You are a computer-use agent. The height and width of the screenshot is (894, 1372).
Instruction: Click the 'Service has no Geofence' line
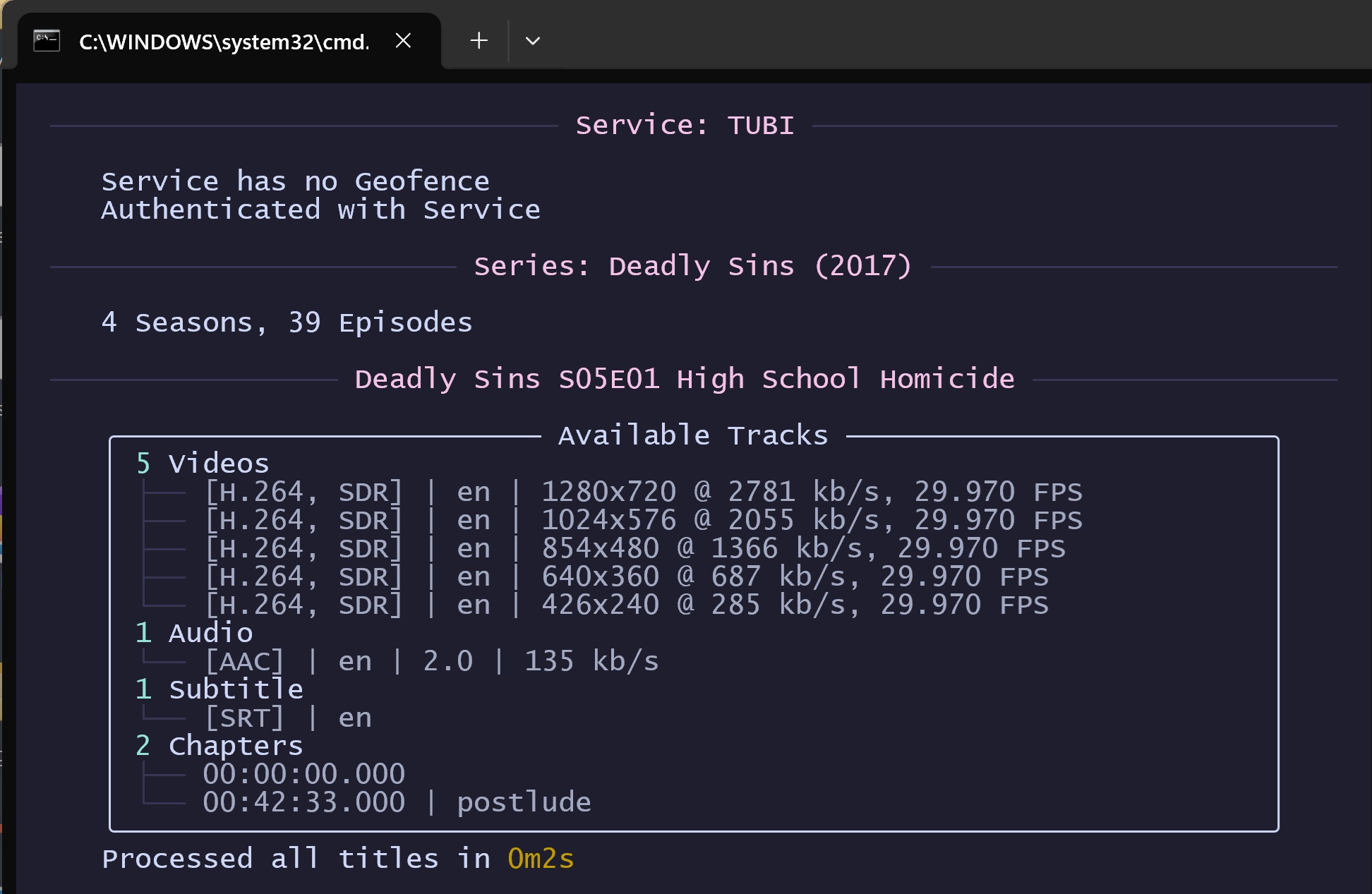295,182
